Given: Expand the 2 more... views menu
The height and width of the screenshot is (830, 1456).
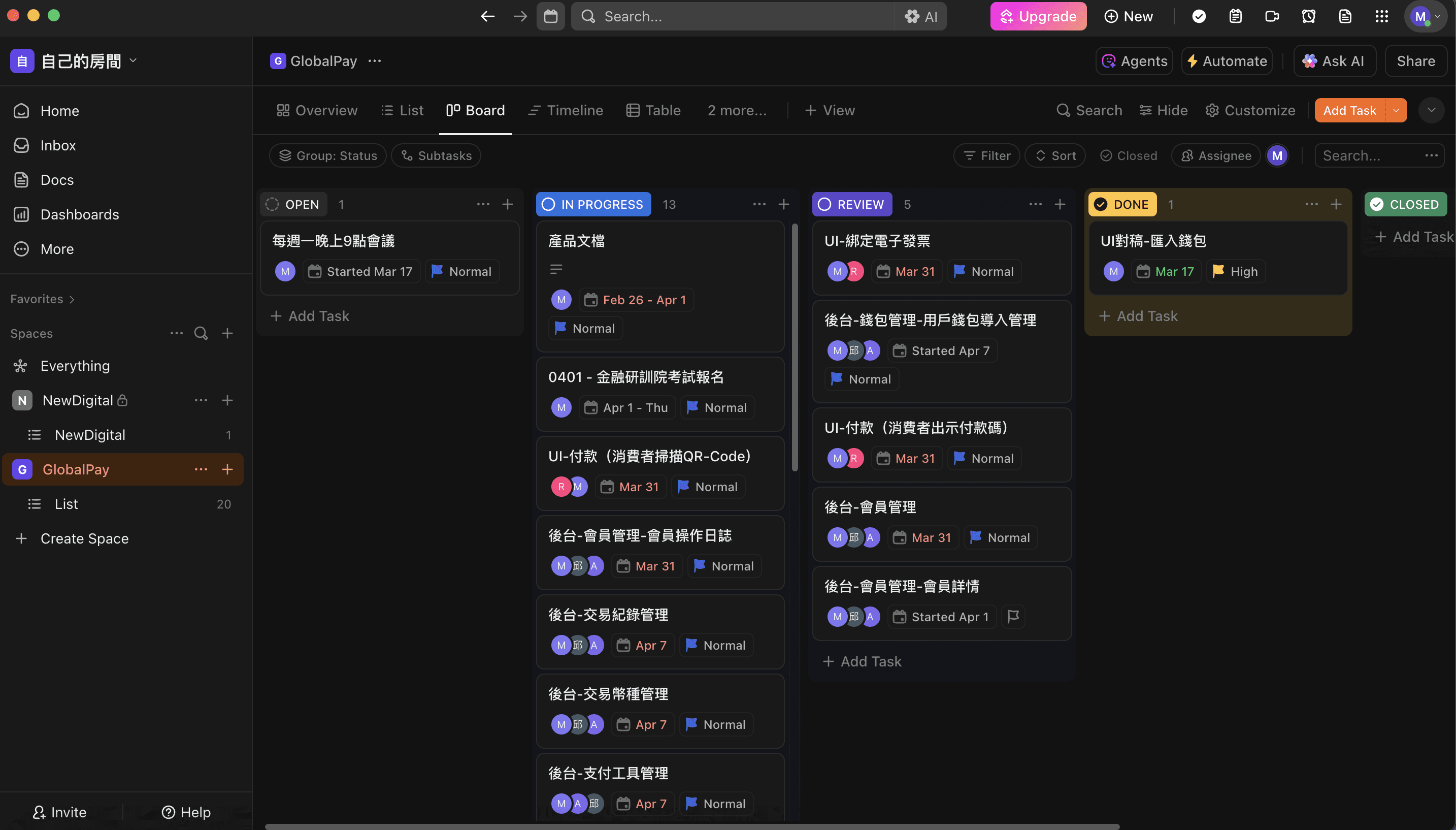Looking at the screenshot, I should pyautogui.click(x=737, y=111).
